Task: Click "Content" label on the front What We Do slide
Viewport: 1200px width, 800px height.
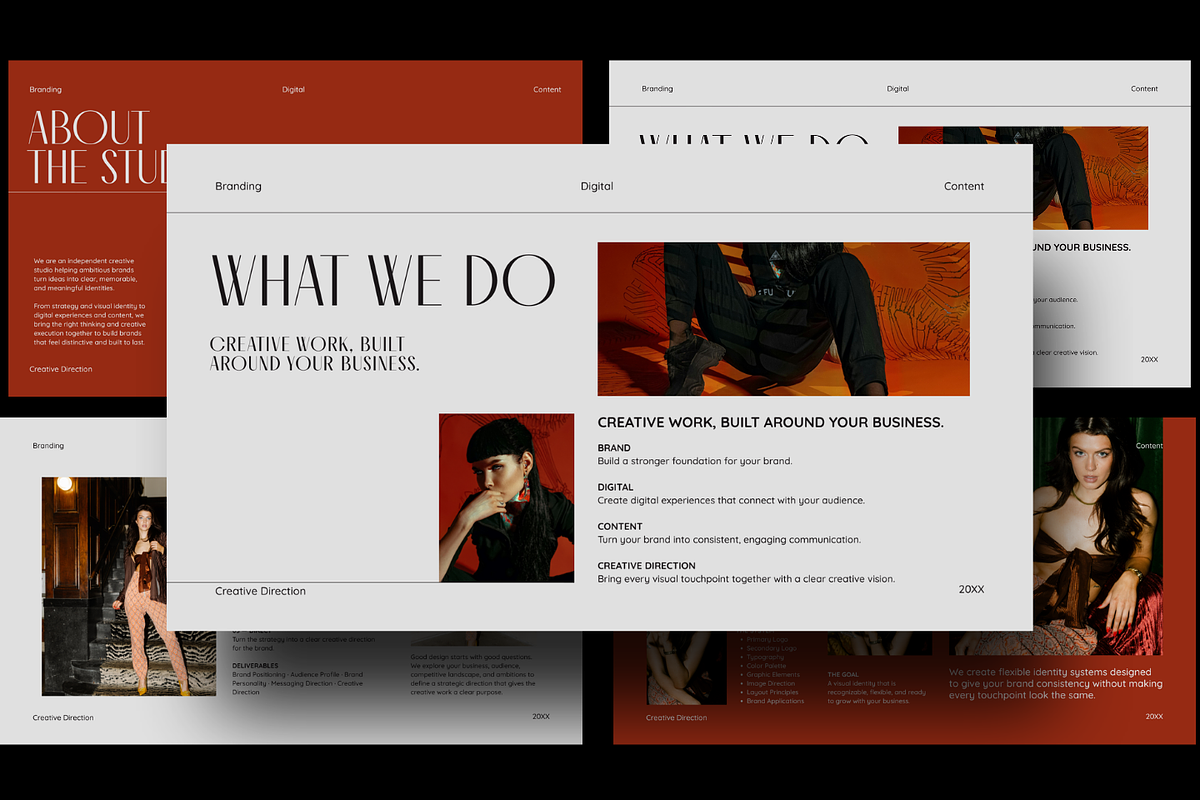Action: 964,186
